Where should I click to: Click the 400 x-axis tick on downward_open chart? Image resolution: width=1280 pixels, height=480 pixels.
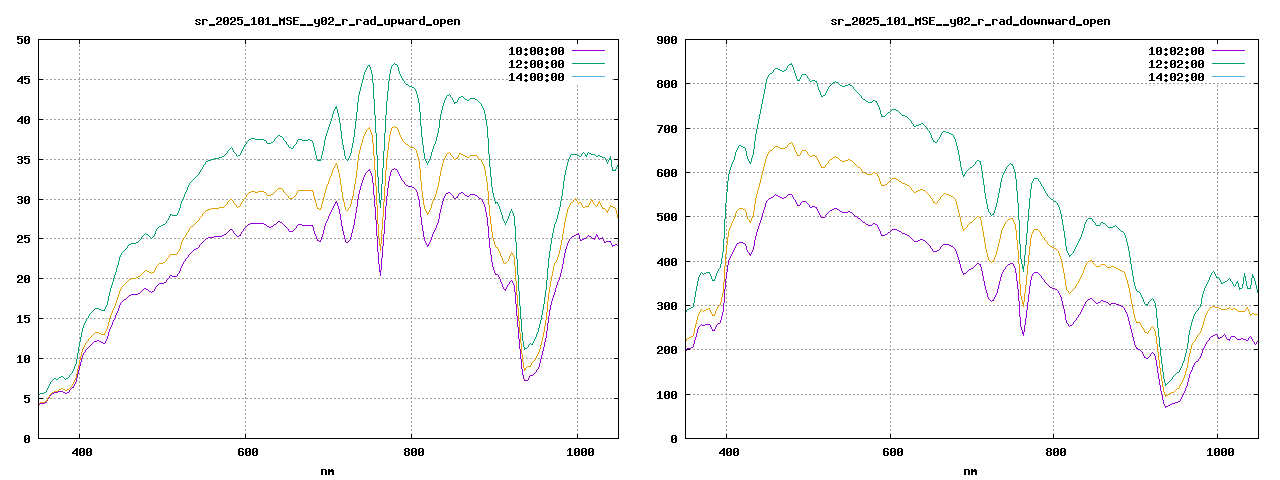729,452
